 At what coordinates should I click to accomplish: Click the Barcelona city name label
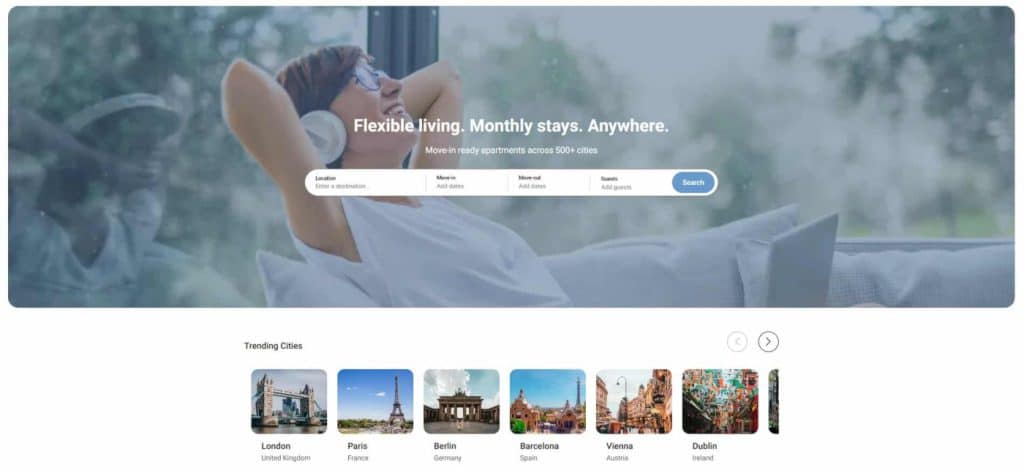539,446
